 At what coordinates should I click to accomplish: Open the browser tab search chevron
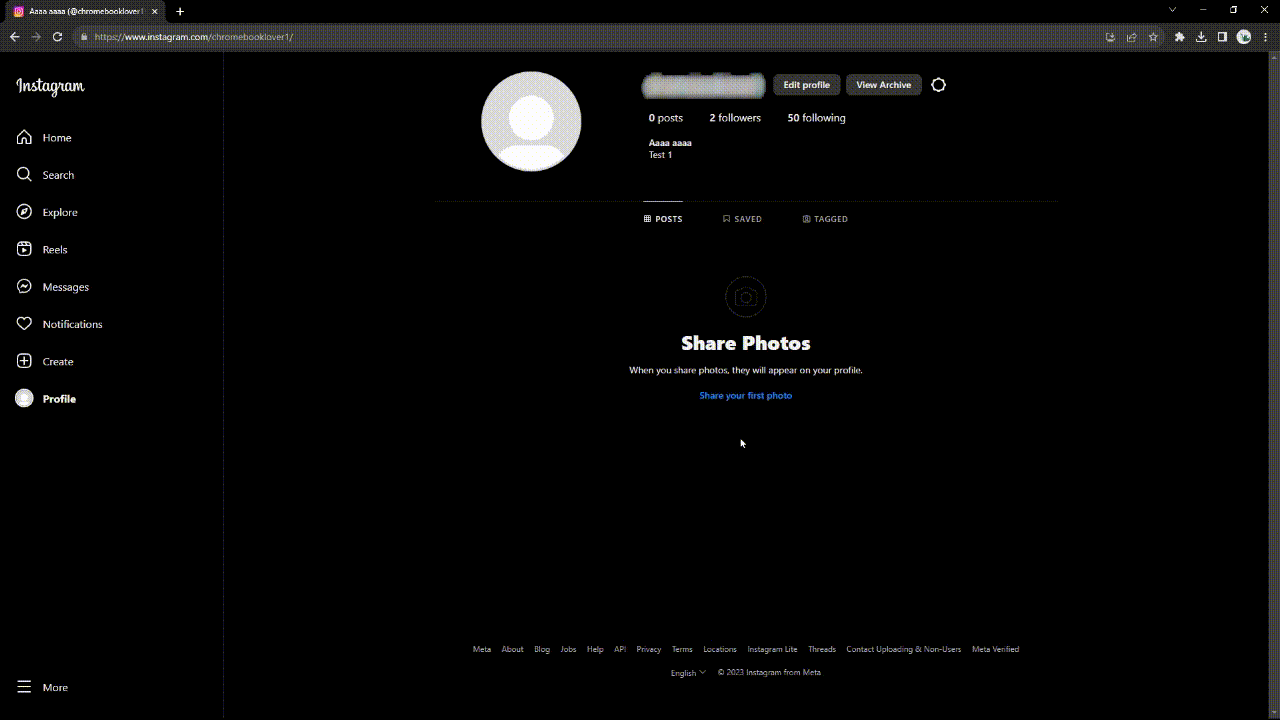(1171, 9)
